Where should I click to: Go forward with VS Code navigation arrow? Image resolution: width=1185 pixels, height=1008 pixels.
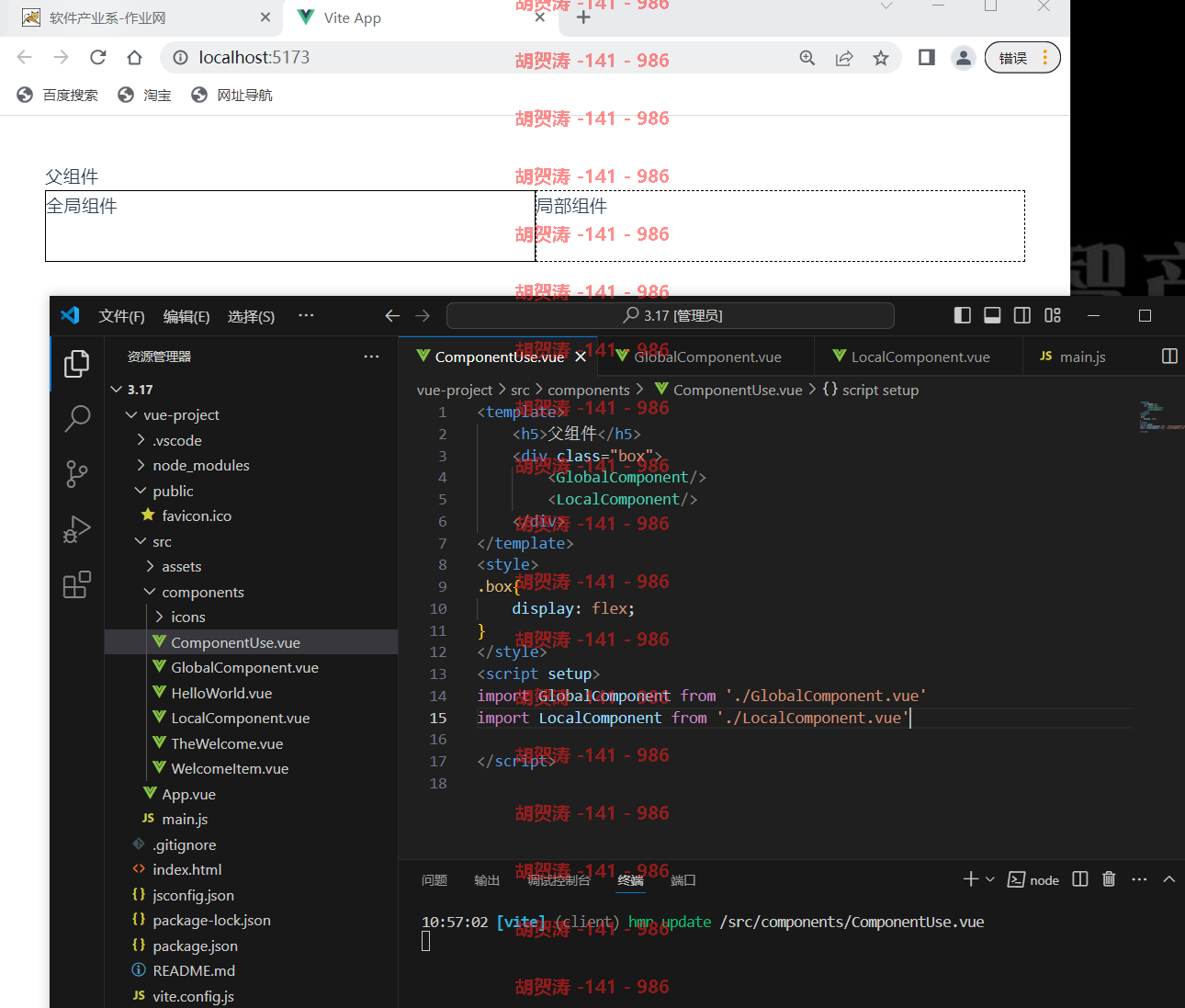click(x=423, y=315)
